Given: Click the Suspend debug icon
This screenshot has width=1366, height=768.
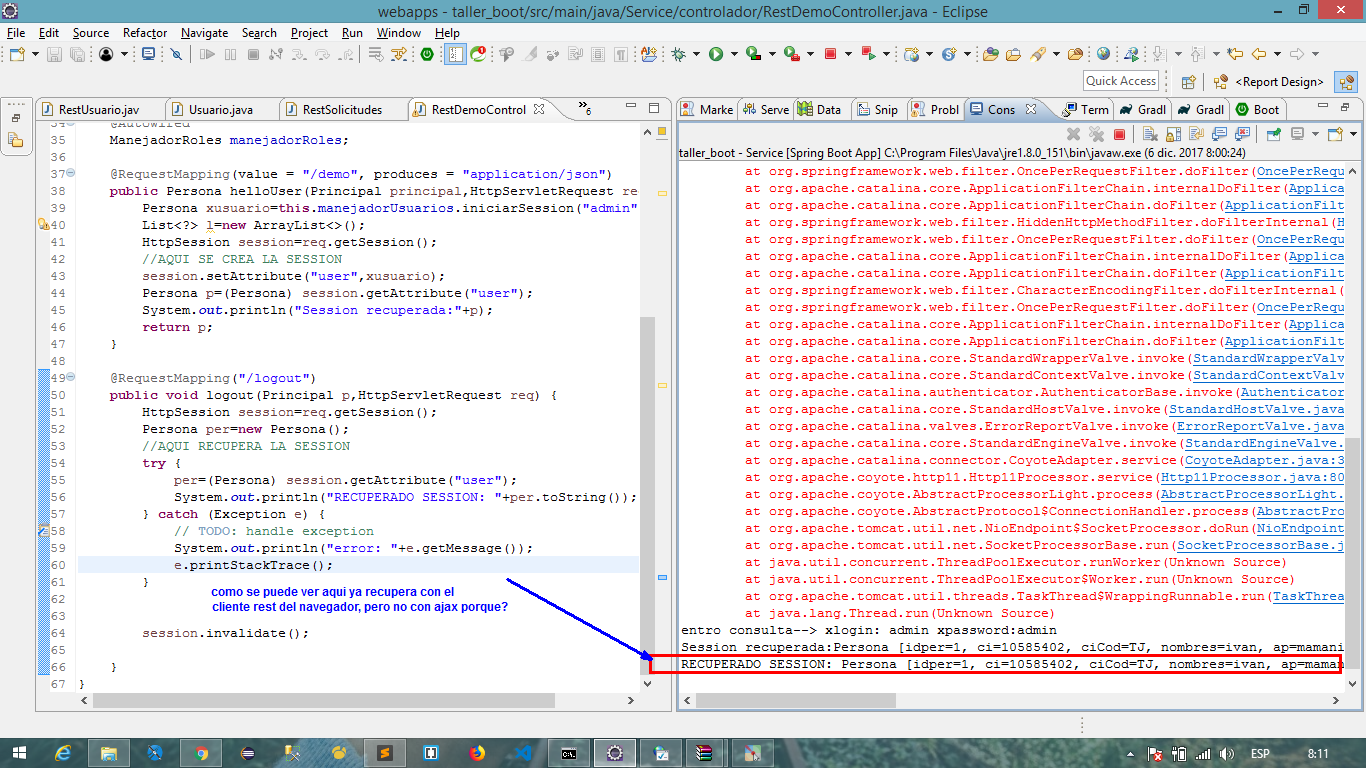Looking at the screenshot, I should tap(230, 54).
